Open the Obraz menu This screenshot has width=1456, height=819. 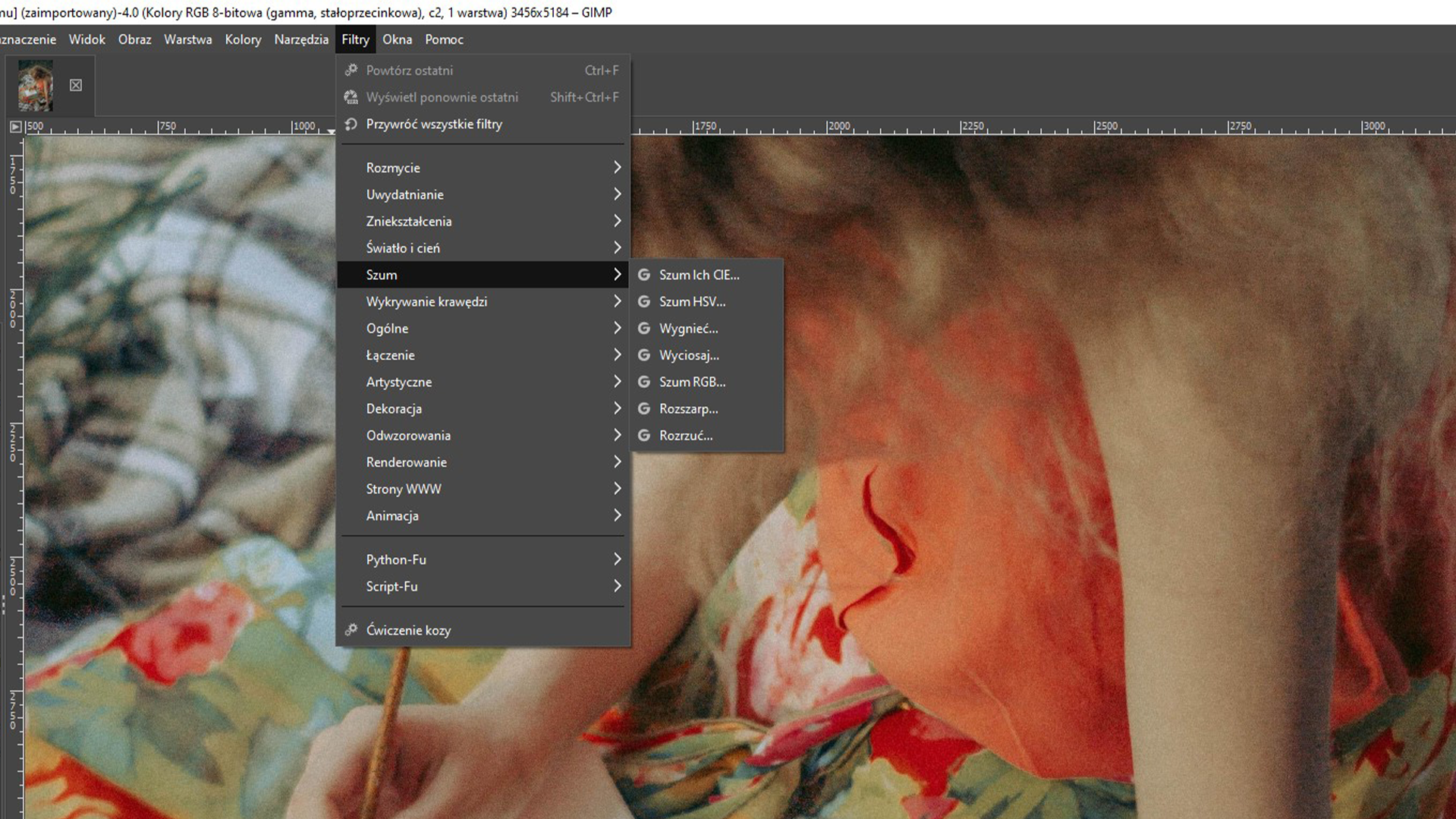(x=134, y=39)
